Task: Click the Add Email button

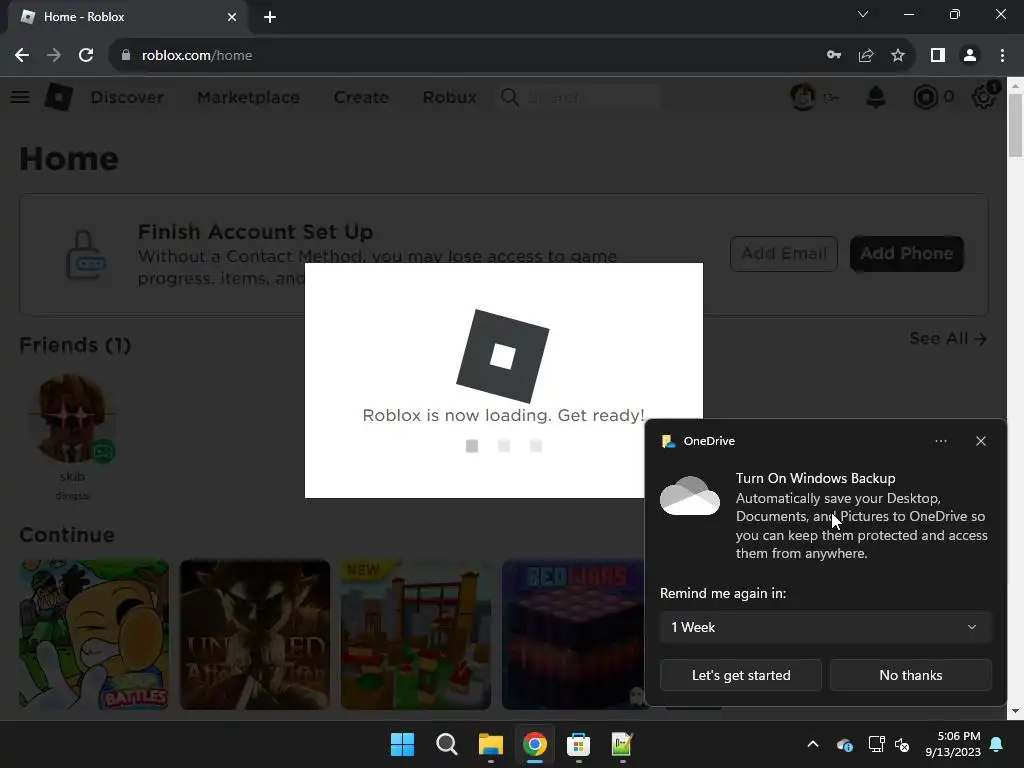Action: [x=784, y=253]
